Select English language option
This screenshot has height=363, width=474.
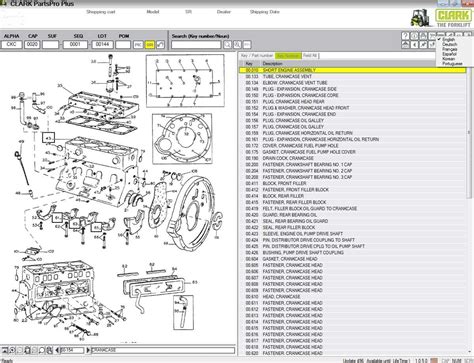(448, 40)
